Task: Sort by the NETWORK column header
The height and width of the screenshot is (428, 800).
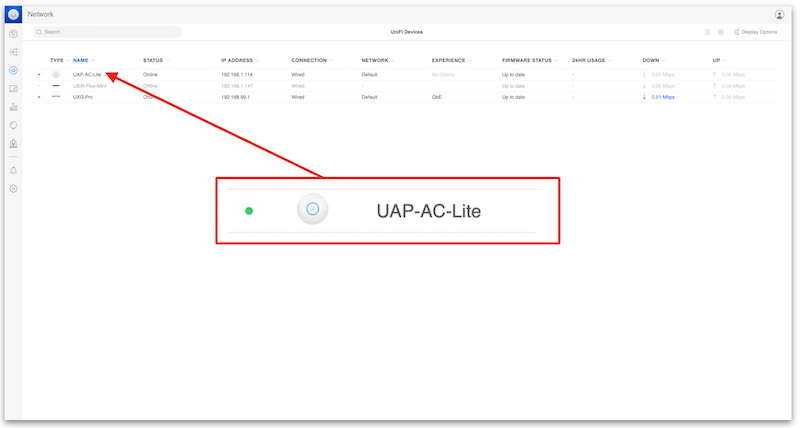Action: click(378, 60)
